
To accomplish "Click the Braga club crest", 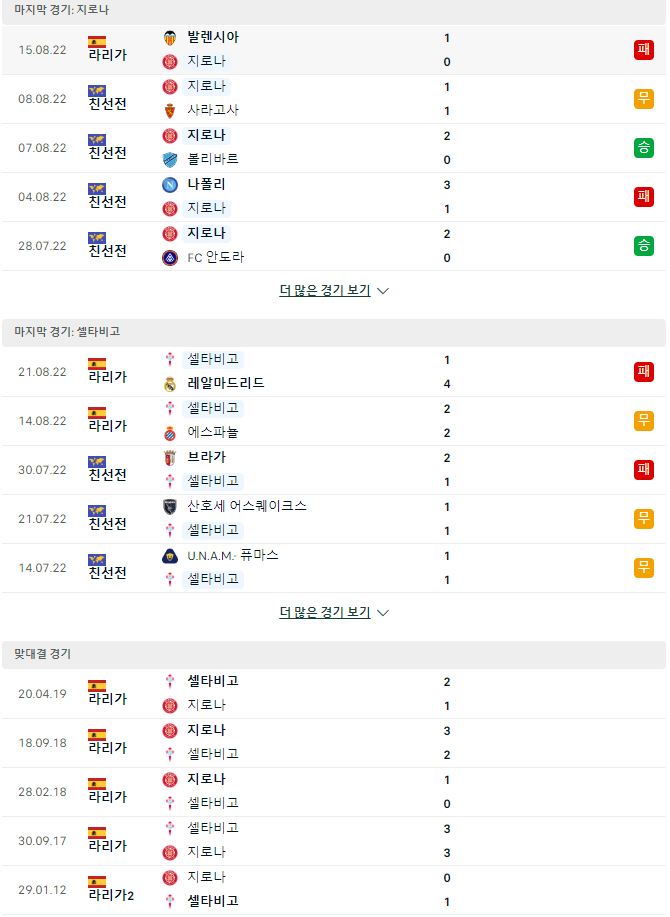I will coord(170,457).
